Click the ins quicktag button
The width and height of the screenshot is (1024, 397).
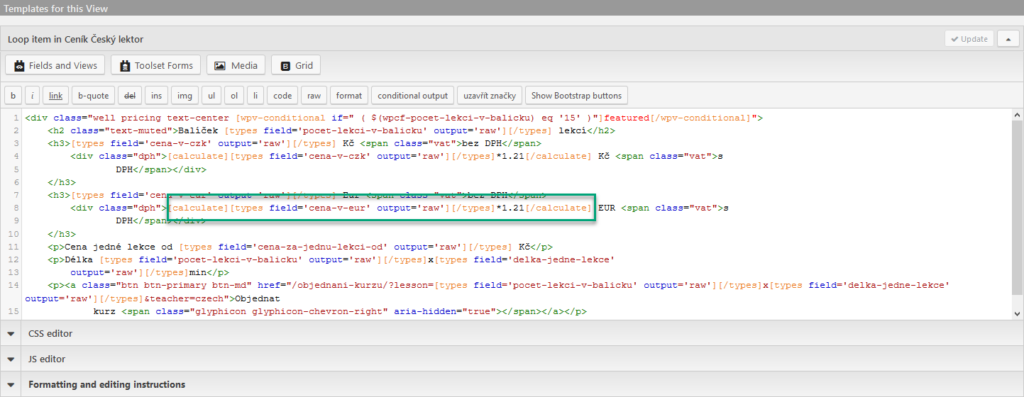157,95
